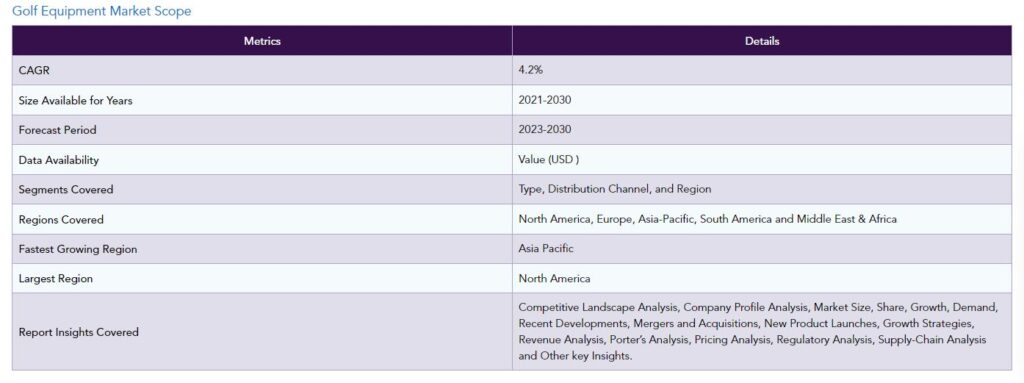Click the Value (USD) cell
This screenshot has width=1024, height=383.
coord(762,159)
